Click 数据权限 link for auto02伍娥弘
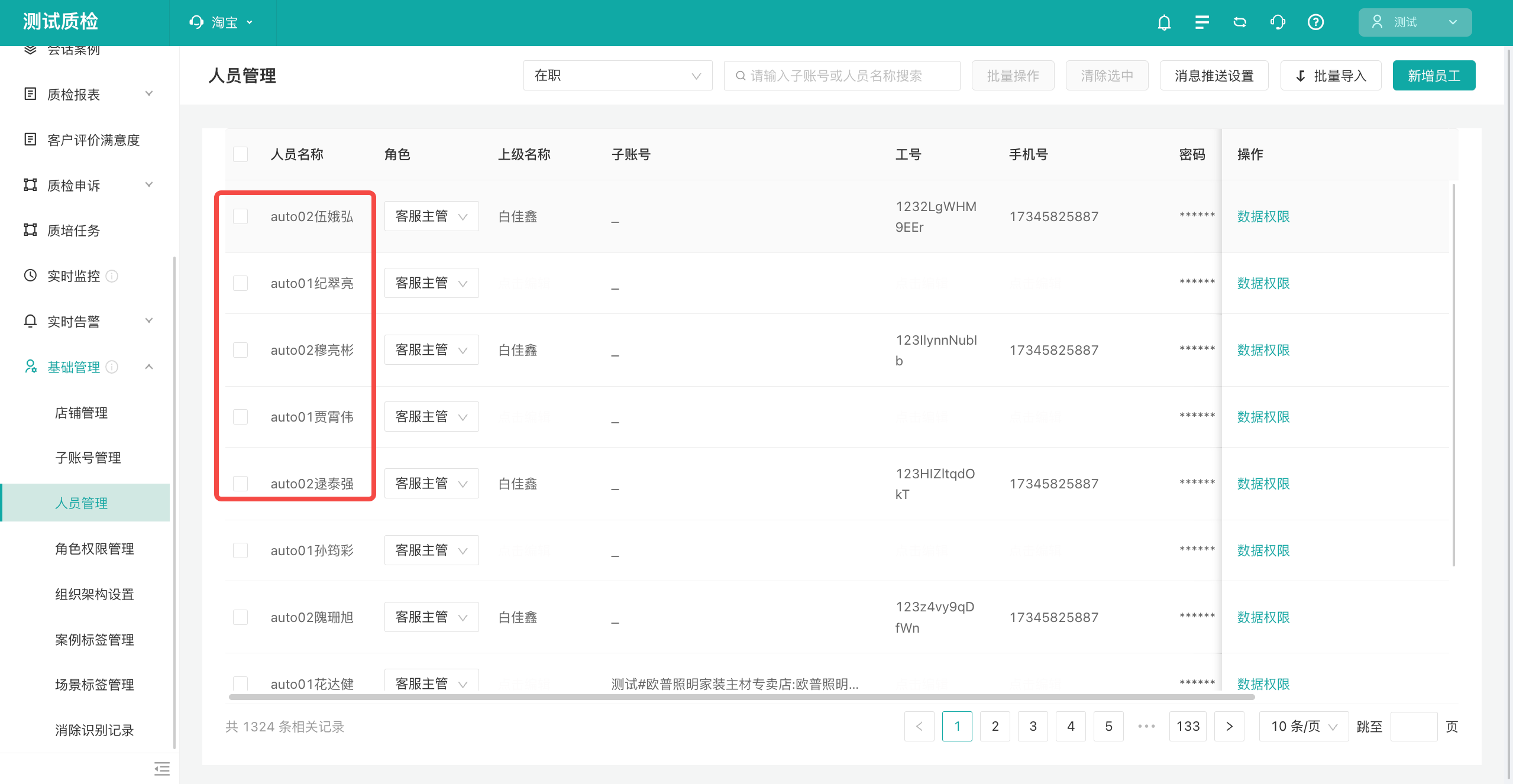 click(x=1263, y=216)
